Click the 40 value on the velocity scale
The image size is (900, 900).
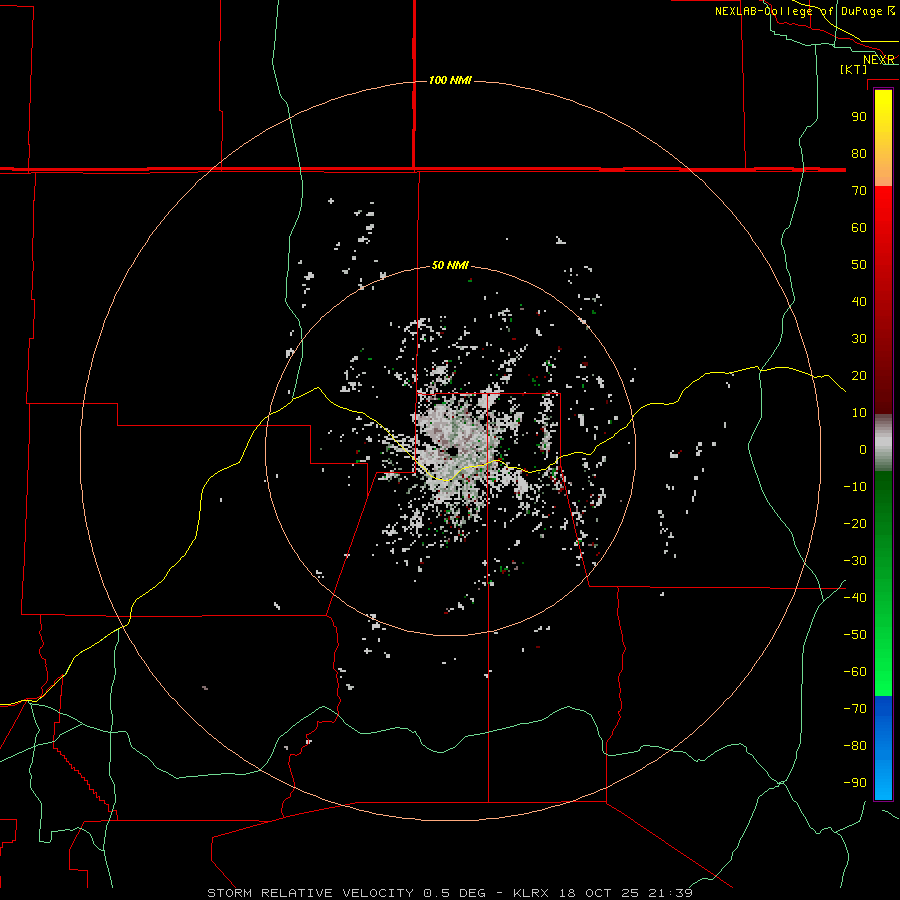(859, 302)
